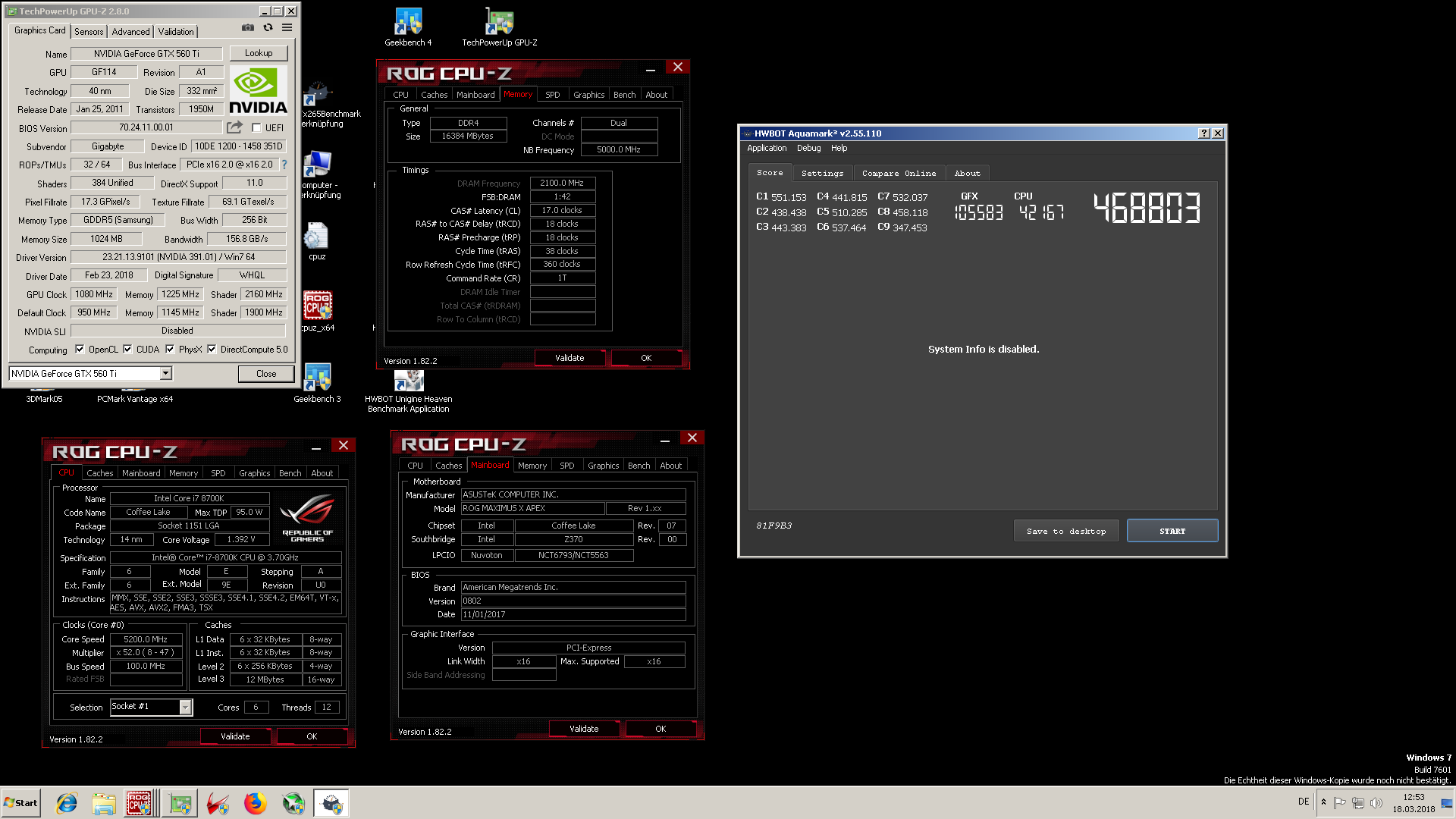The width and height of the screenshot is (1456, 819).
Task: Toggle the CUDA checkbox
Action: coord(127,350)
